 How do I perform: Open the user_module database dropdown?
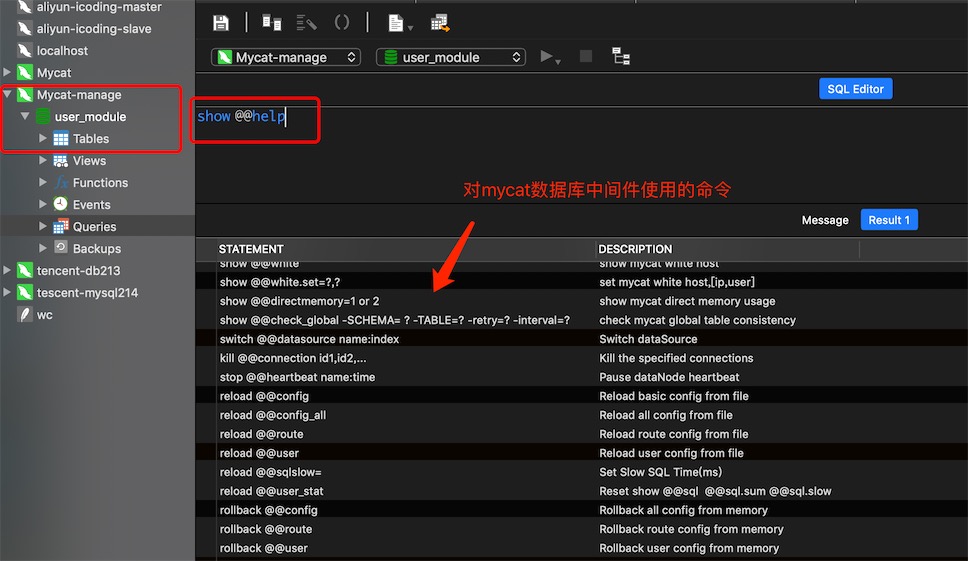pos(451,57)
